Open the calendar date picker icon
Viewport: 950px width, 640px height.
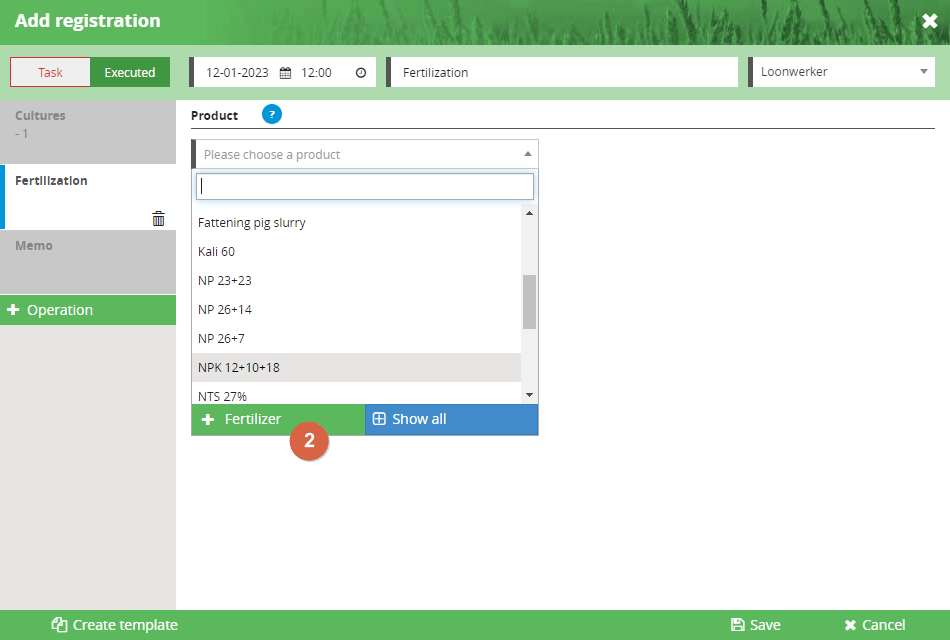point(285,73)
